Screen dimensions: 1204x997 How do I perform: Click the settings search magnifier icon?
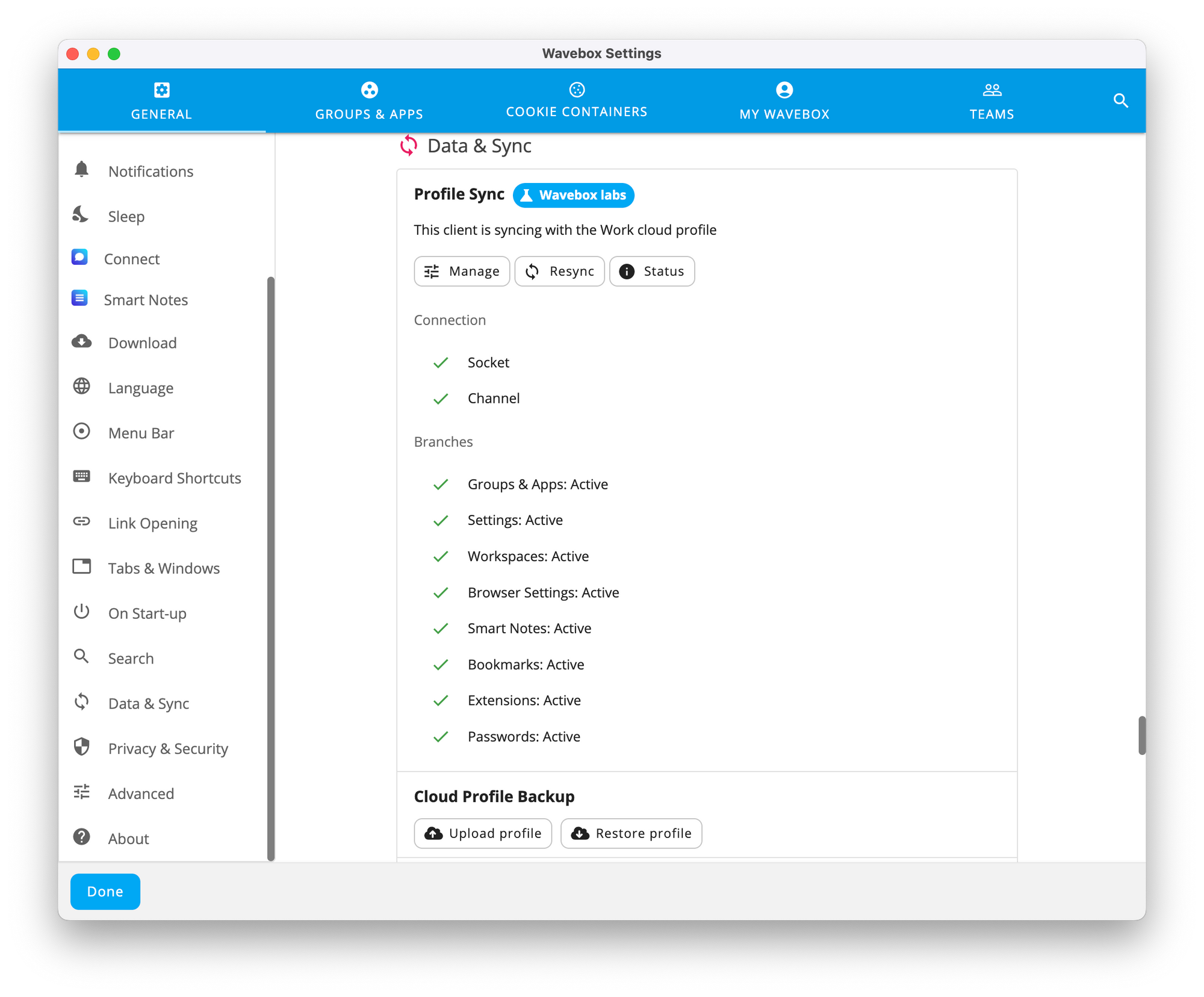coord(1120,101)
